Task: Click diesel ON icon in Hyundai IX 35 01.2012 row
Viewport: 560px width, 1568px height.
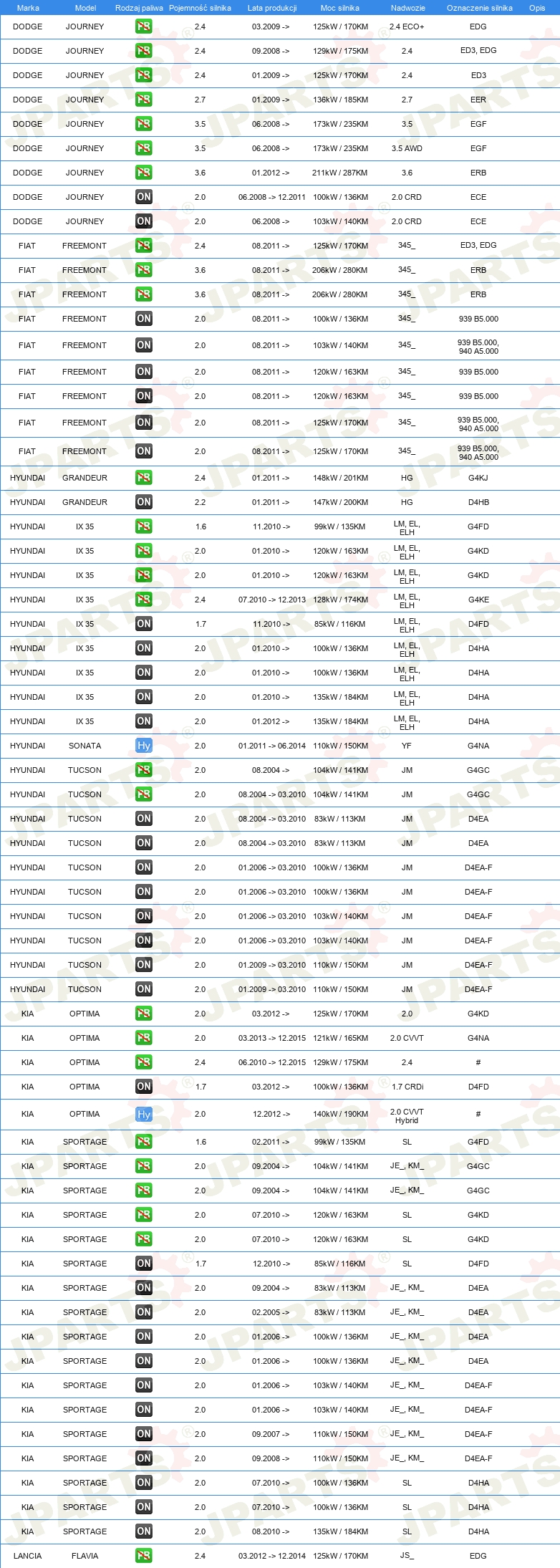Action: (x=144, y=721)
